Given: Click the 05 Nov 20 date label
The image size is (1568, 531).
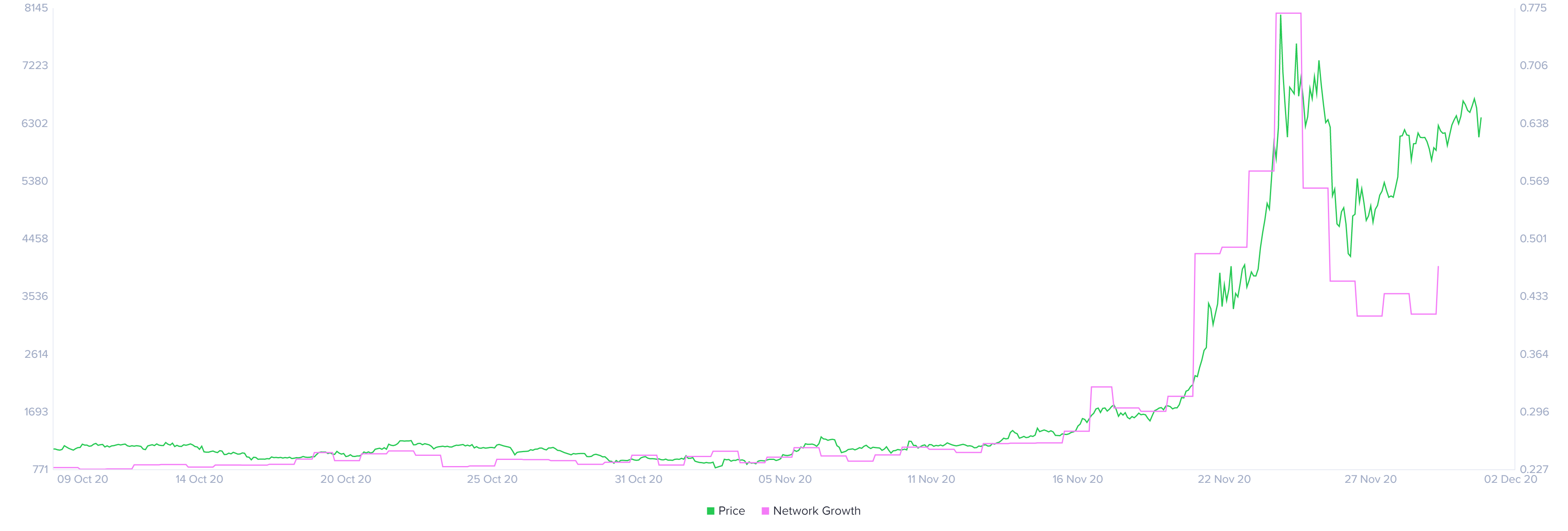Looking at the screenshot, I should [x=784, y=479].
